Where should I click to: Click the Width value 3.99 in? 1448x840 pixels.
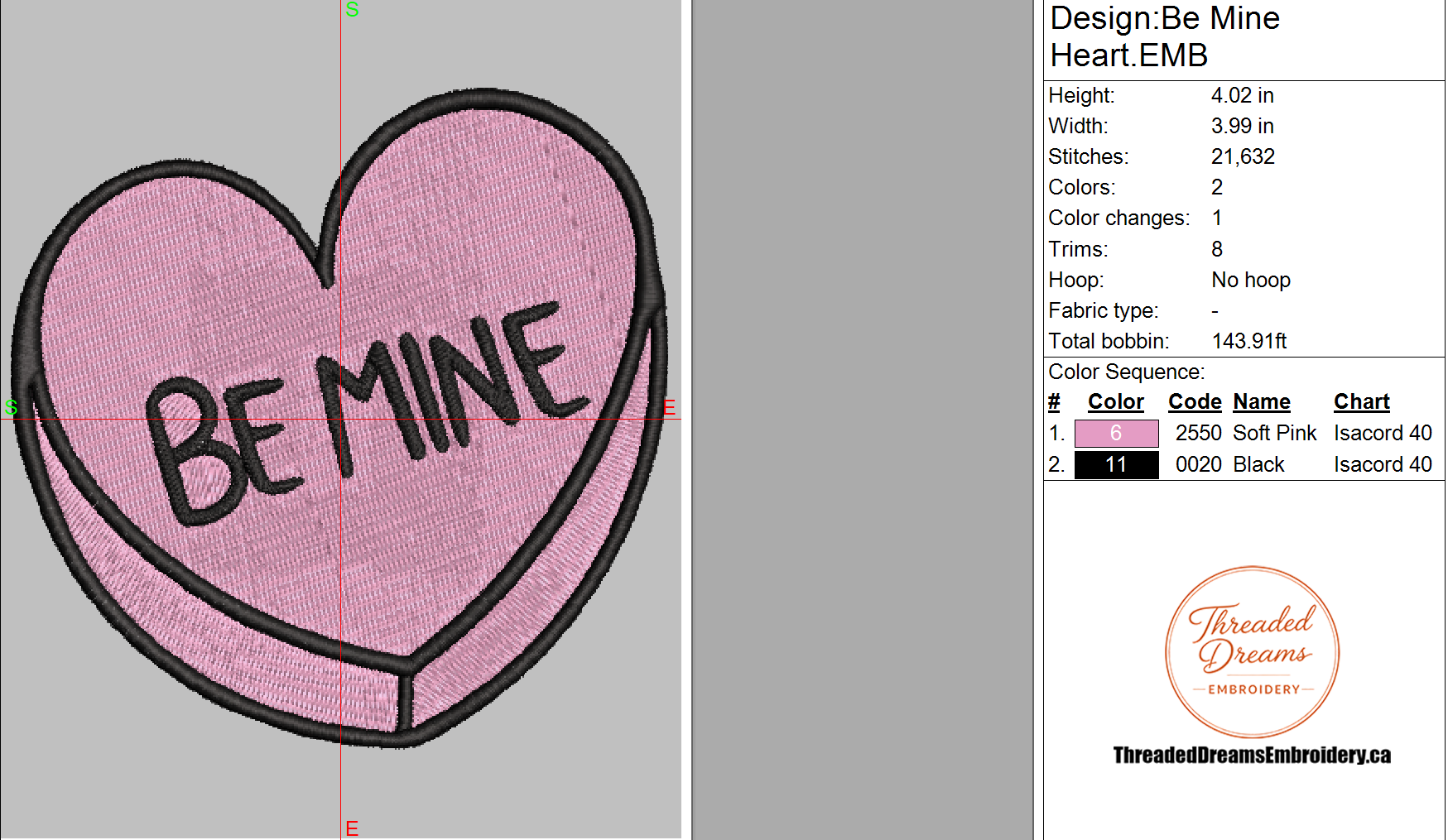coord(1242,126)
